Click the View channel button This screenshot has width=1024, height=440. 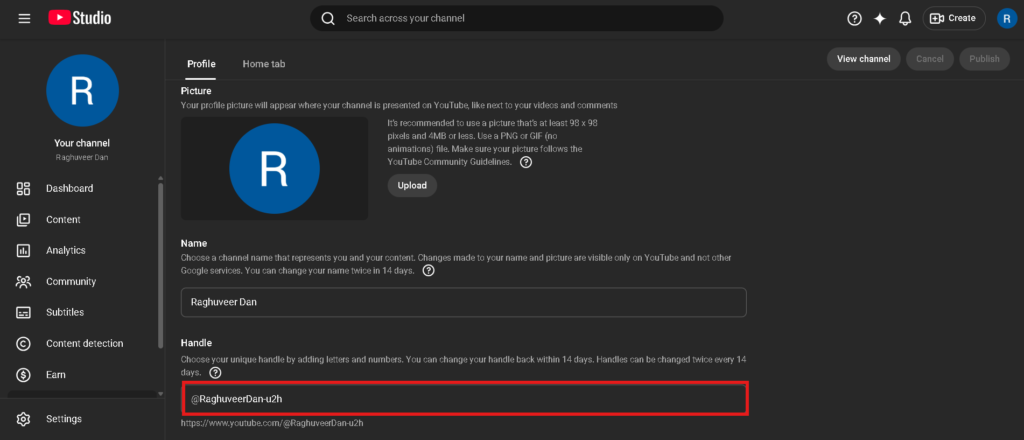(863, 59)
